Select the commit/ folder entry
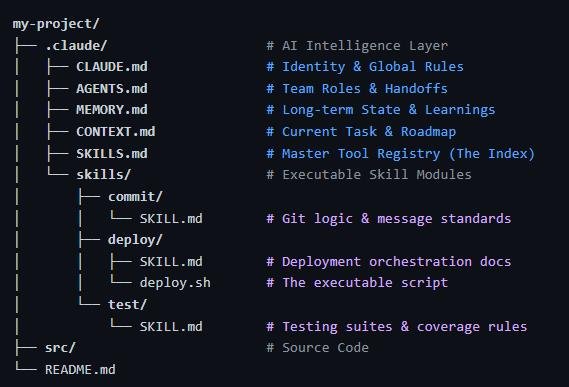This screenshot has width=569, height=387. tap(135, 196)
